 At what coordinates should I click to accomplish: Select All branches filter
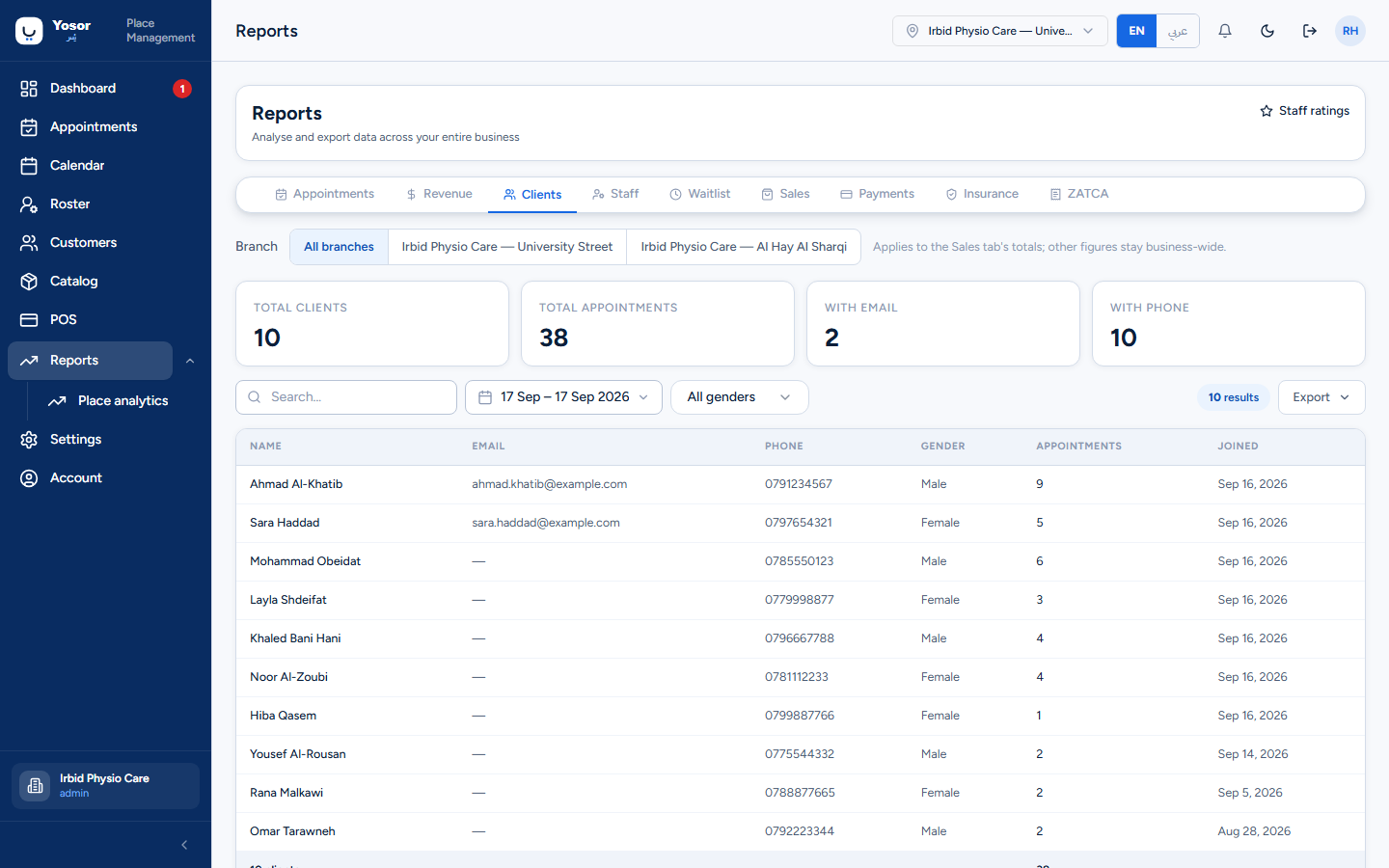pyautogui.click(x=339, y=247)
